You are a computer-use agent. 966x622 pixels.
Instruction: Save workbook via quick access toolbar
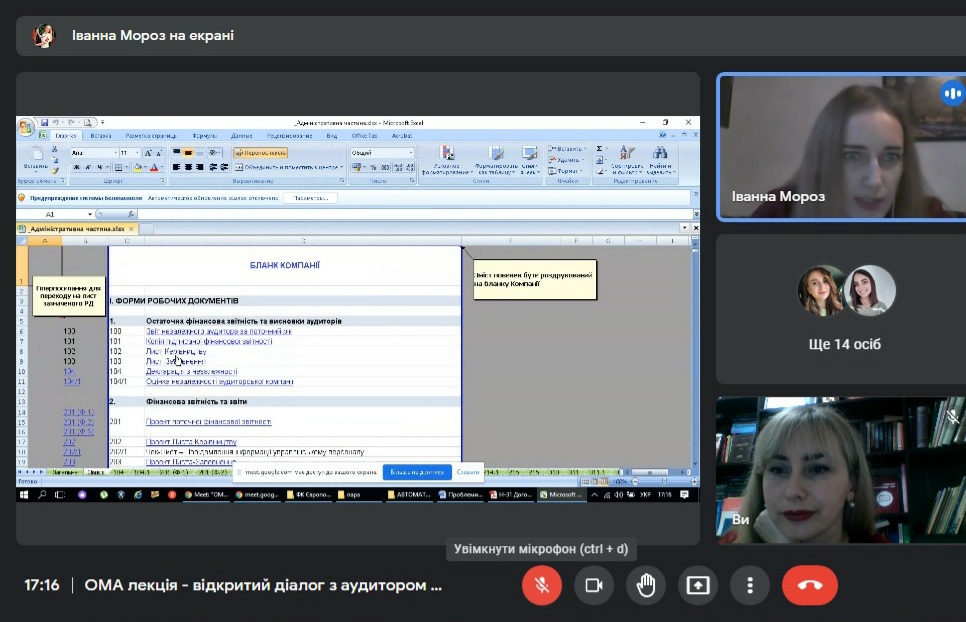pos(44,123)
